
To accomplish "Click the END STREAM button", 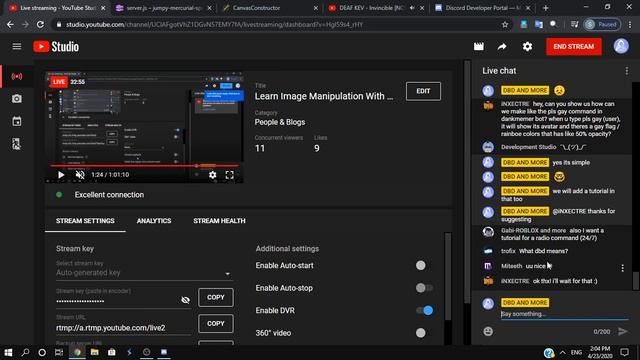I will coord(573,47).
